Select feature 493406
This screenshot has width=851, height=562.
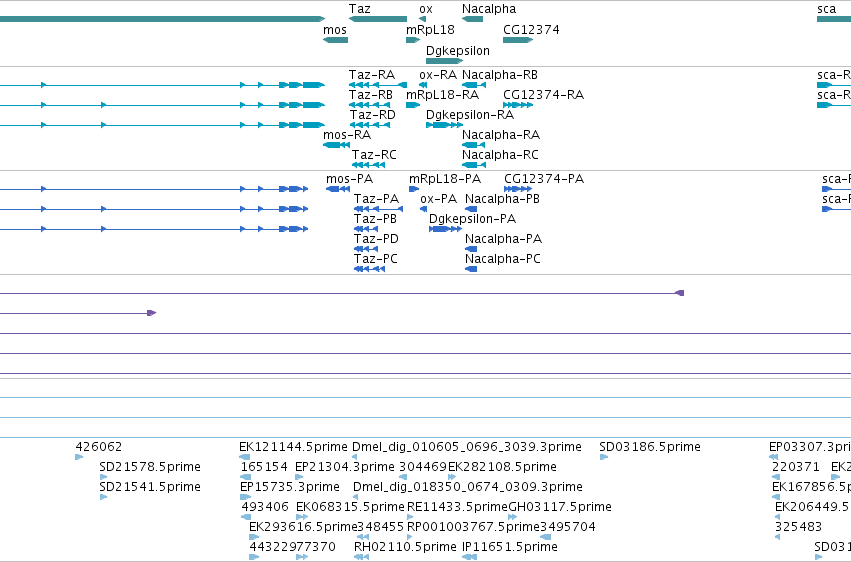(x=265, y=507)
